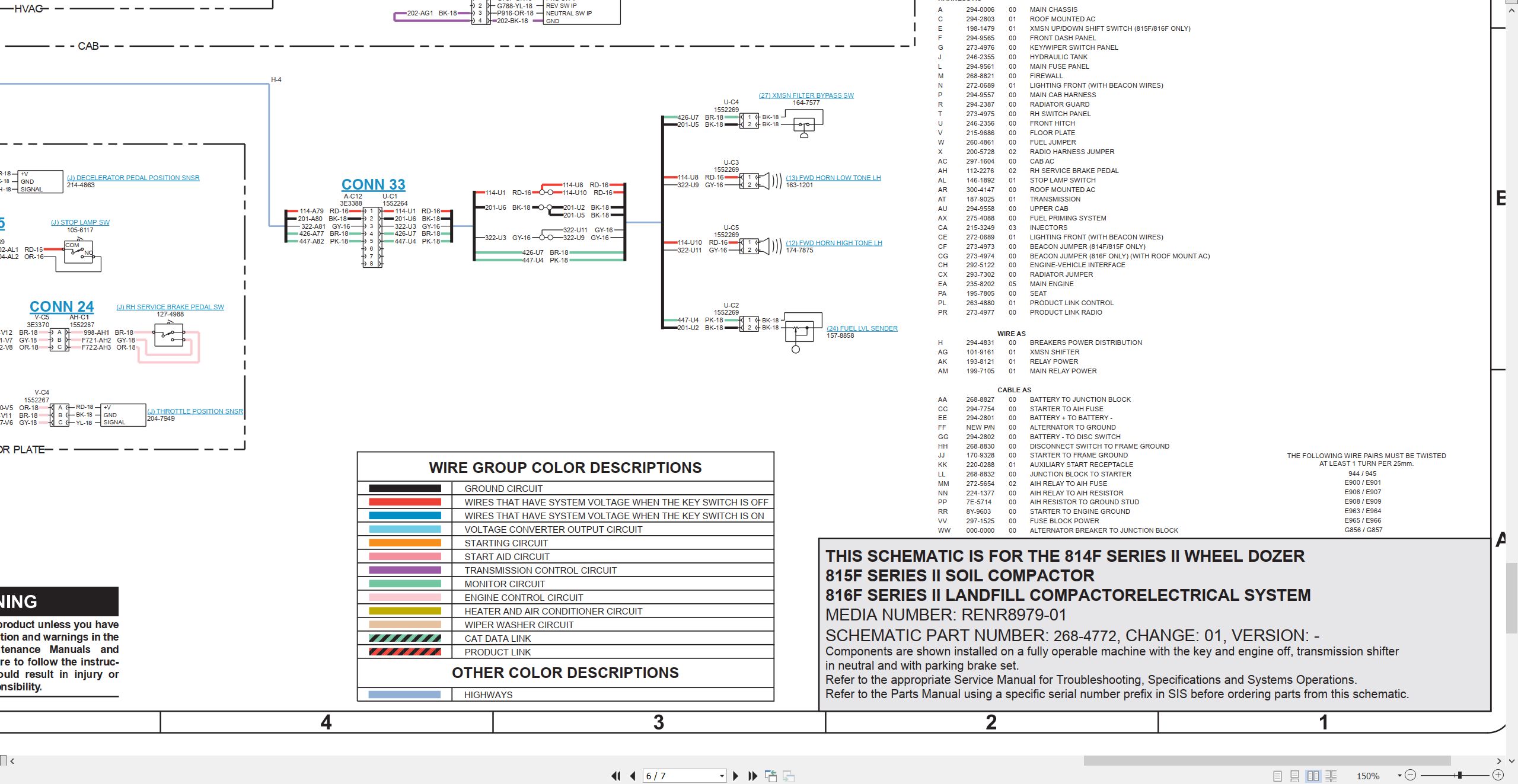
Task: Click the 'WIRE GROUP COLOR DESCRIPTIONS' heading
Action: point(565,468)
